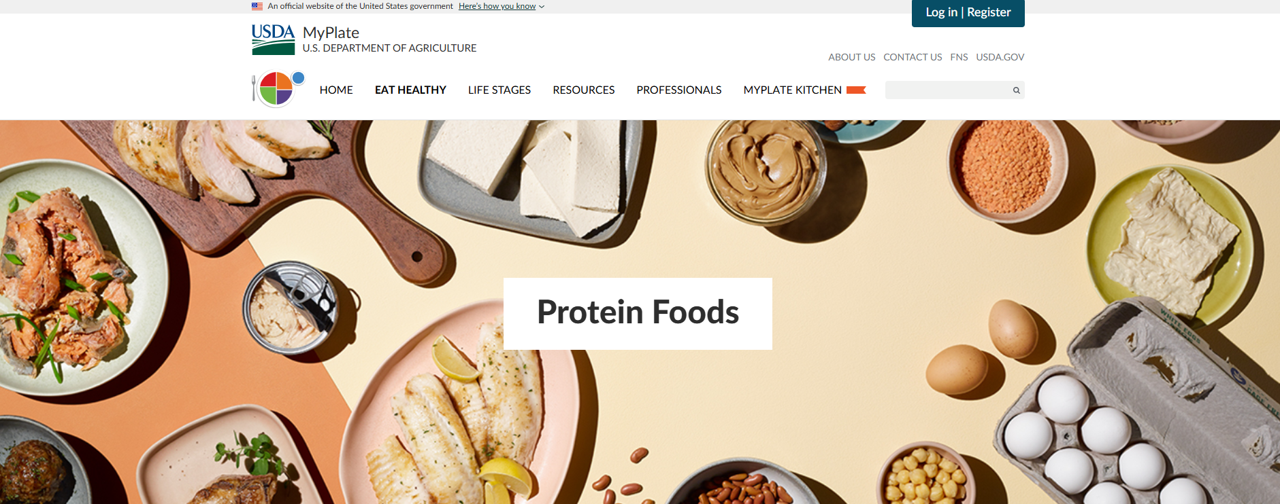The width and height of the screenshot is (1280, 504).
Task: Open the About Us link
Action: (x=851, y=57)
